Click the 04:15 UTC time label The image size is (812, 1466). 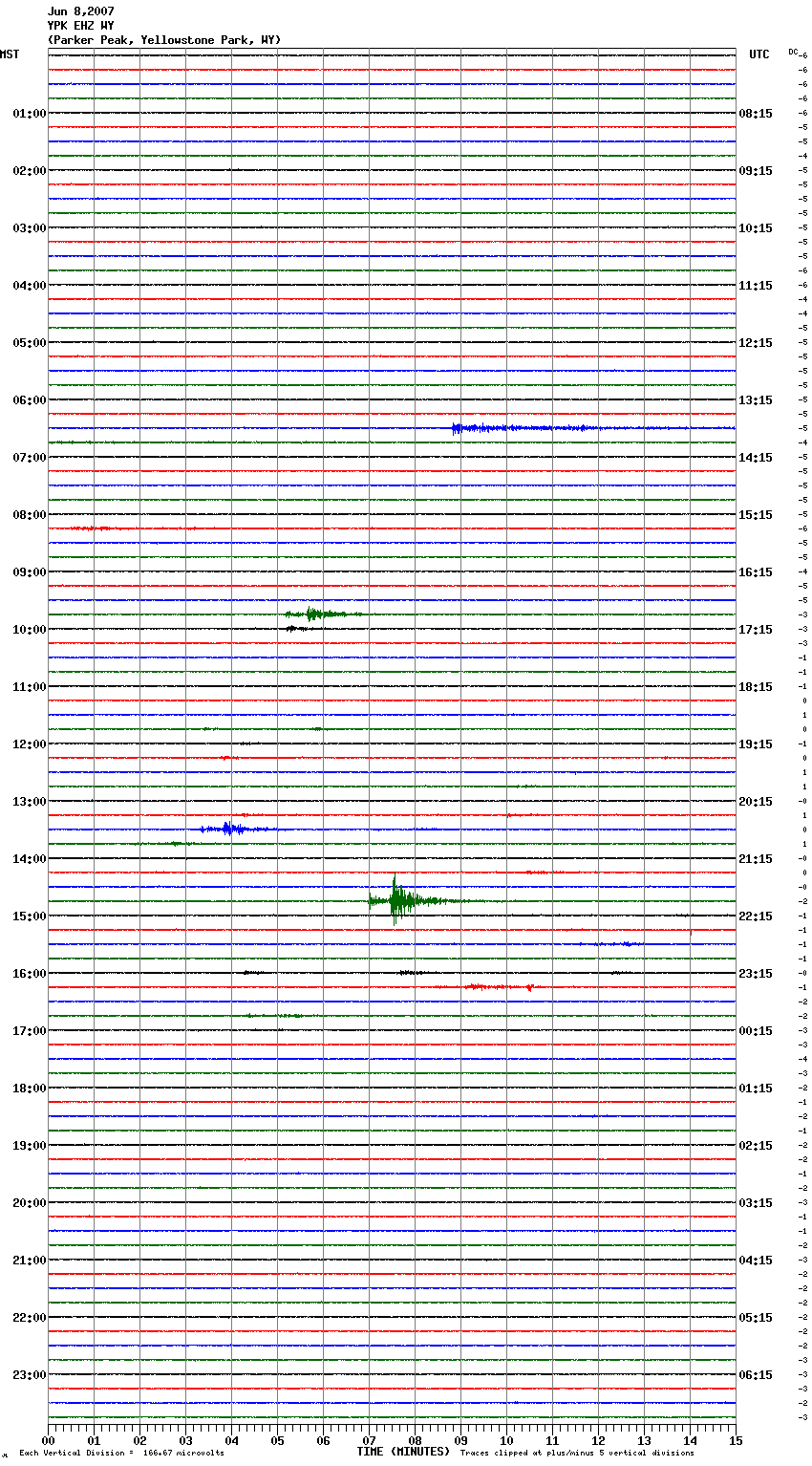pyautogui.click(x=756, y=1261)
